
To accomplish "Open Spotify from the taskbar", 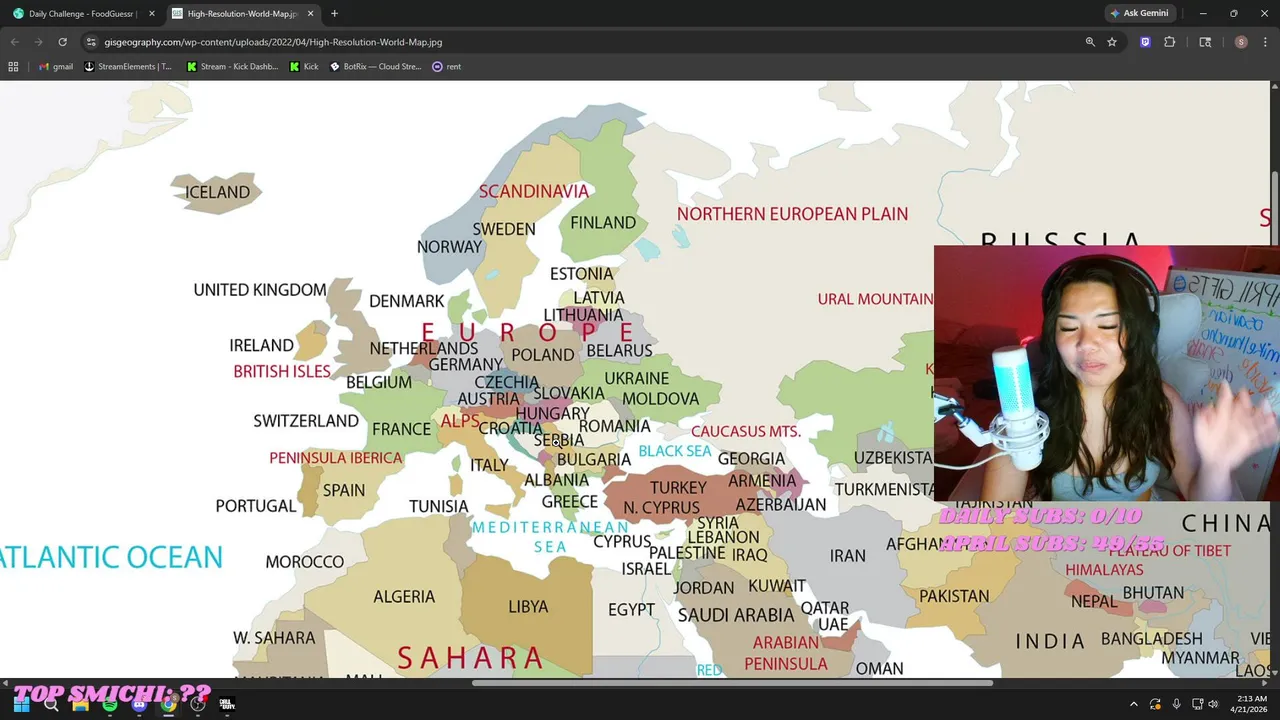I will coord(110,704).
